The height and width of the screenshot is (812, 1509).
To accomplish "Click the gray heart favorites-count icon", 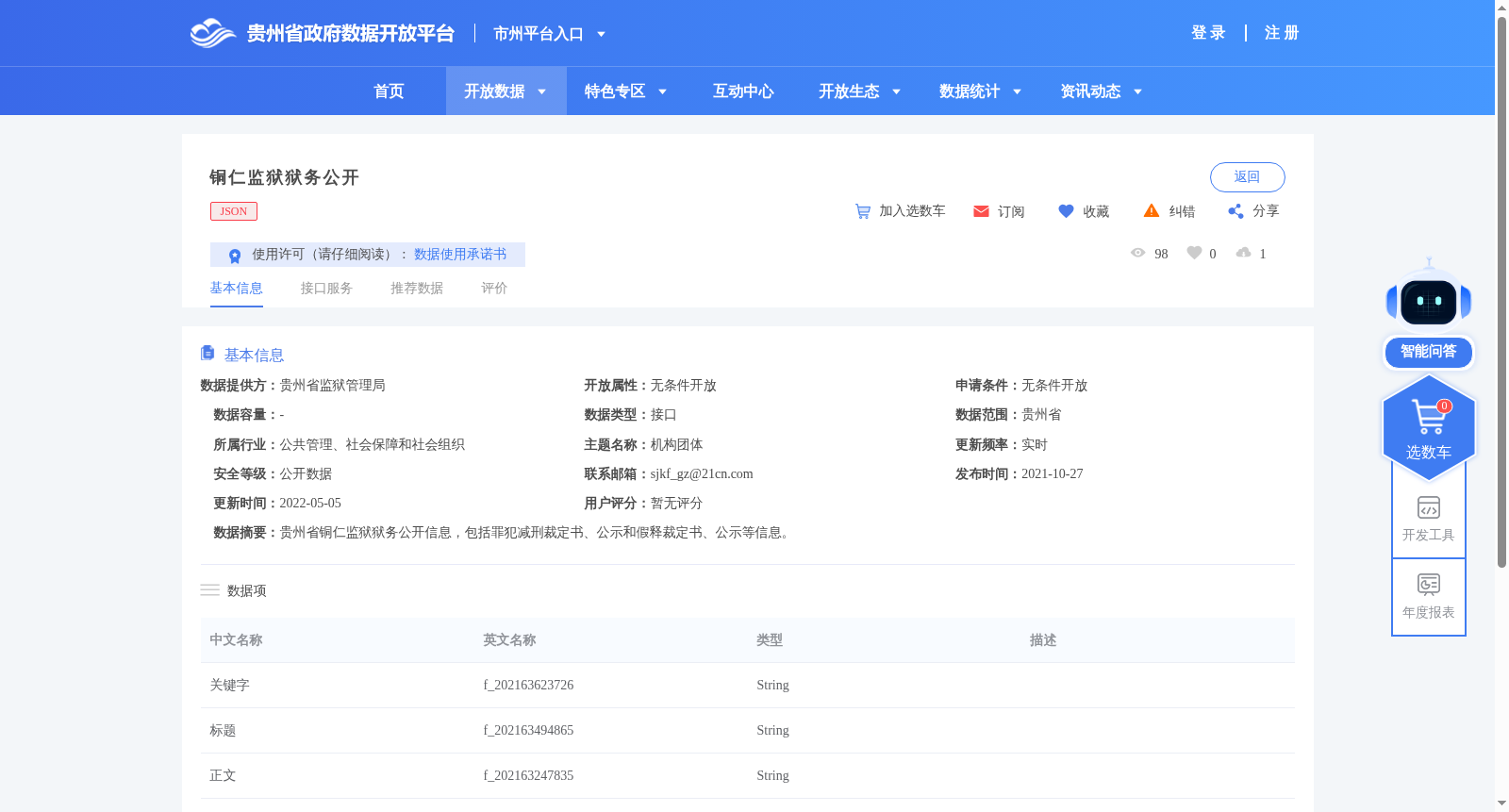I will coord(1194,253).
